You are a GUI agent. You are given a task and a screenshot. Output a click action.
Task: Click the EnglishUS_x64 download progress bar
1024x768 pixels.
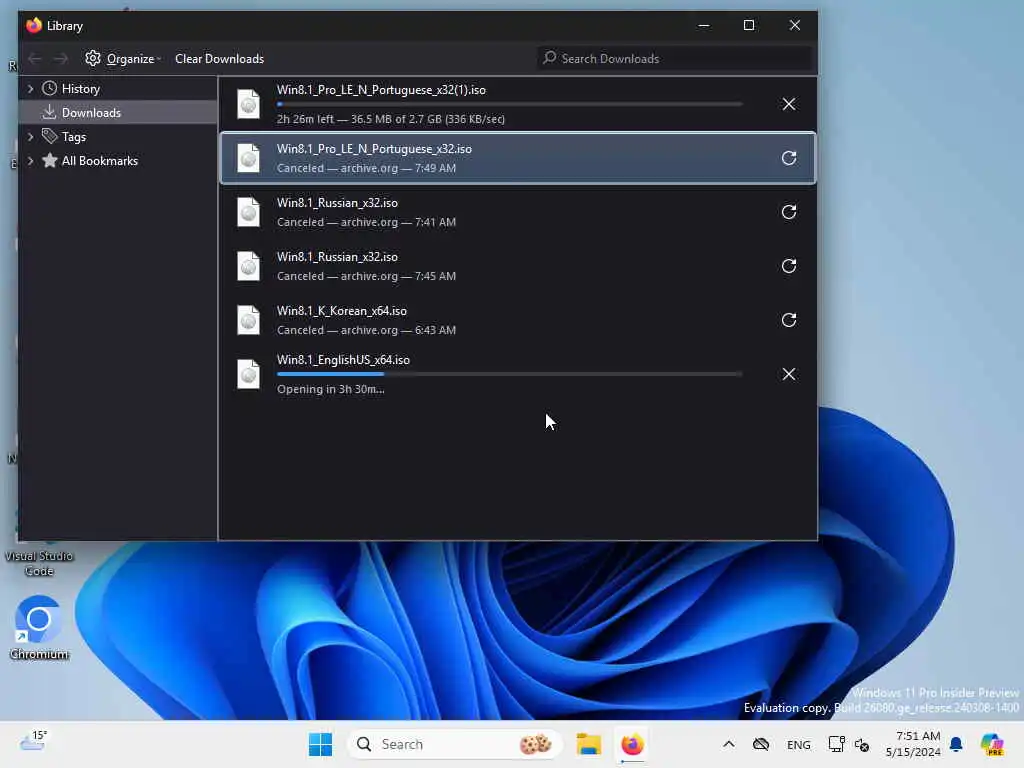[x=509, y=374]
